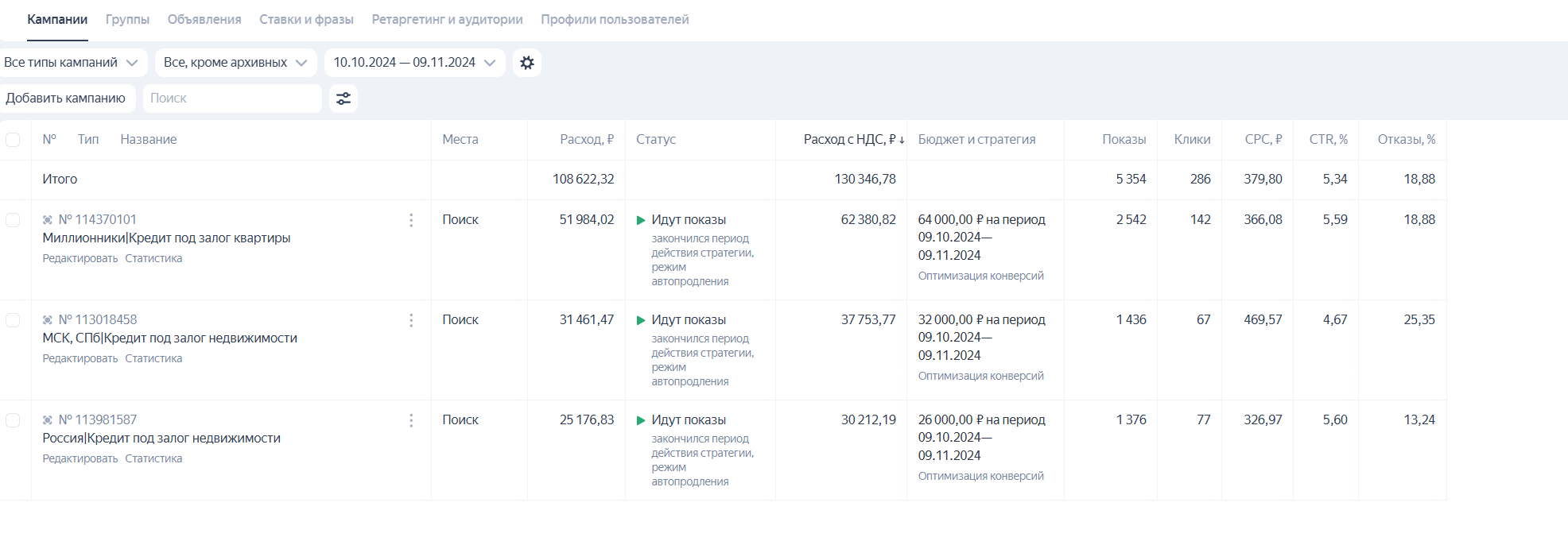Click Оптимизация конверсий for campaign 113981587

[x=981, y=477]
